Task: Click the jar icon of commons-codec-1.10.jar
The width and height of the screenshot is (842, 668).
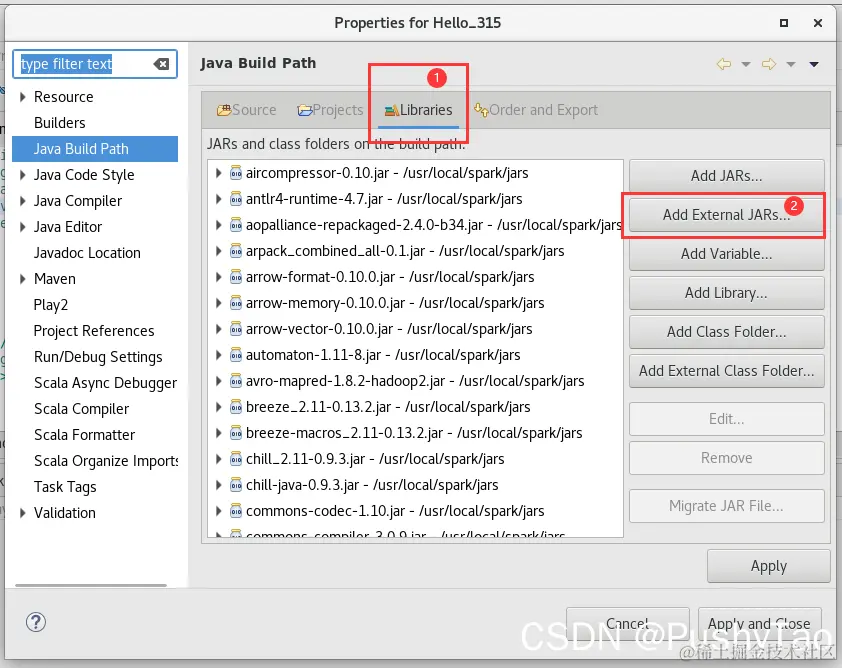Action: click(x=236, y=511)
